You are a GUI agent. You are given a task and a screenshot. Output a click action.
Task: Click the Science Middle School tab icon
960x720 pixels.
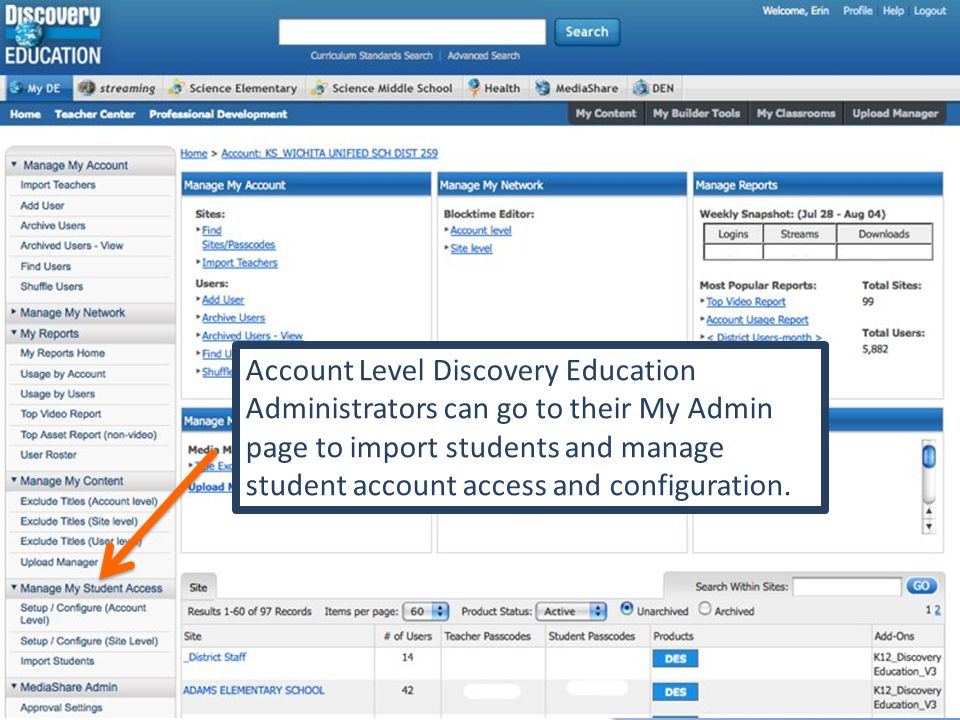(318, 88)
